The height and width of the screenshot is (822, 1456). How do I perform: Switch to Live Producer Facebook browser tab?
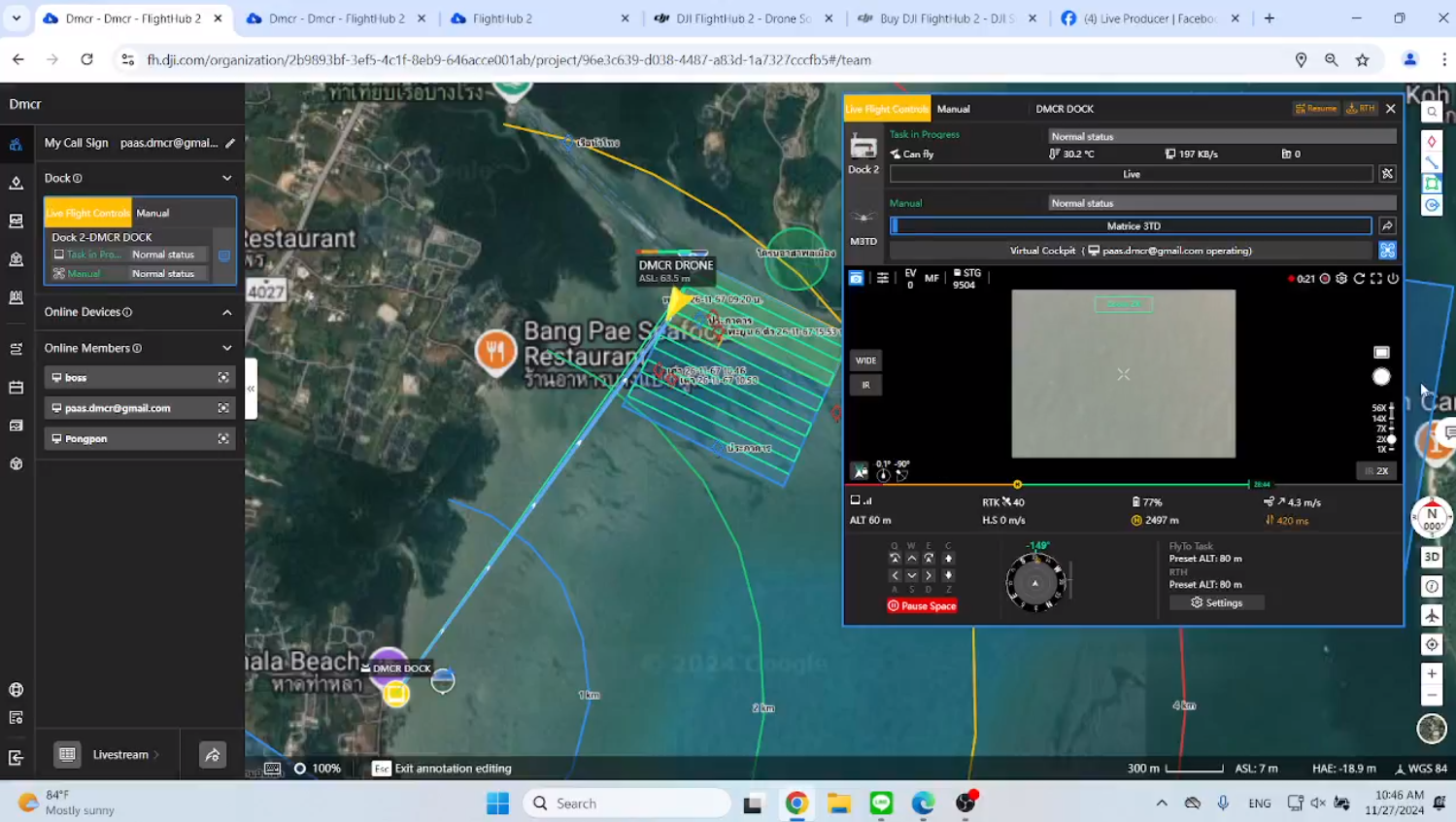pos(1151,18)
